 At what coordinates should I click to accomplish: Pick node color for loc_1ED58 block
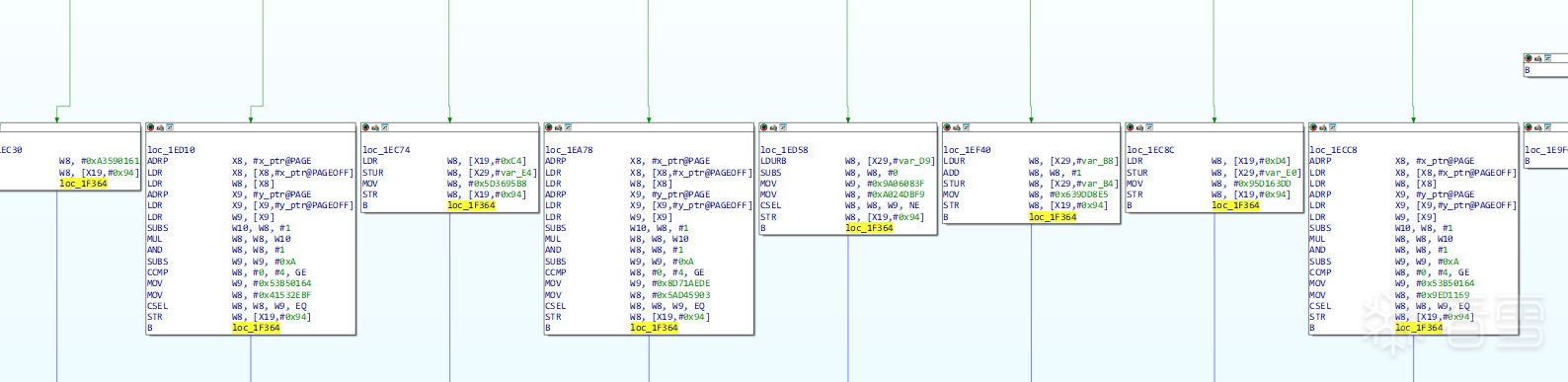tap(764, 127)
